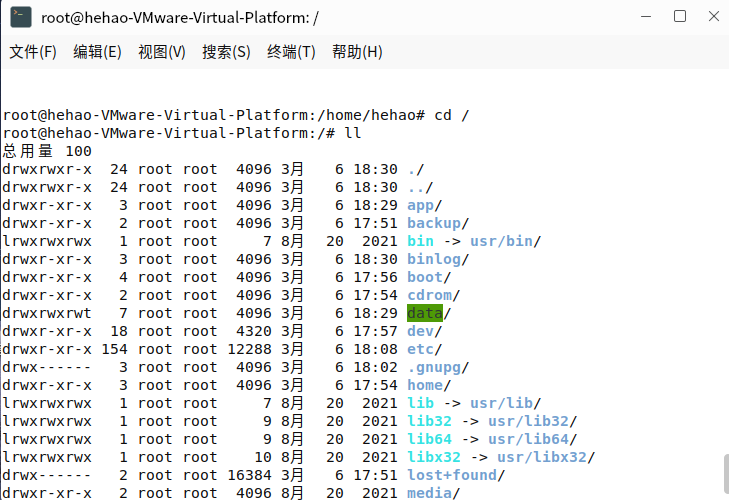The image size is (729, 500).
Task: Click the 'libx32' symlink name
Action: 434,457
